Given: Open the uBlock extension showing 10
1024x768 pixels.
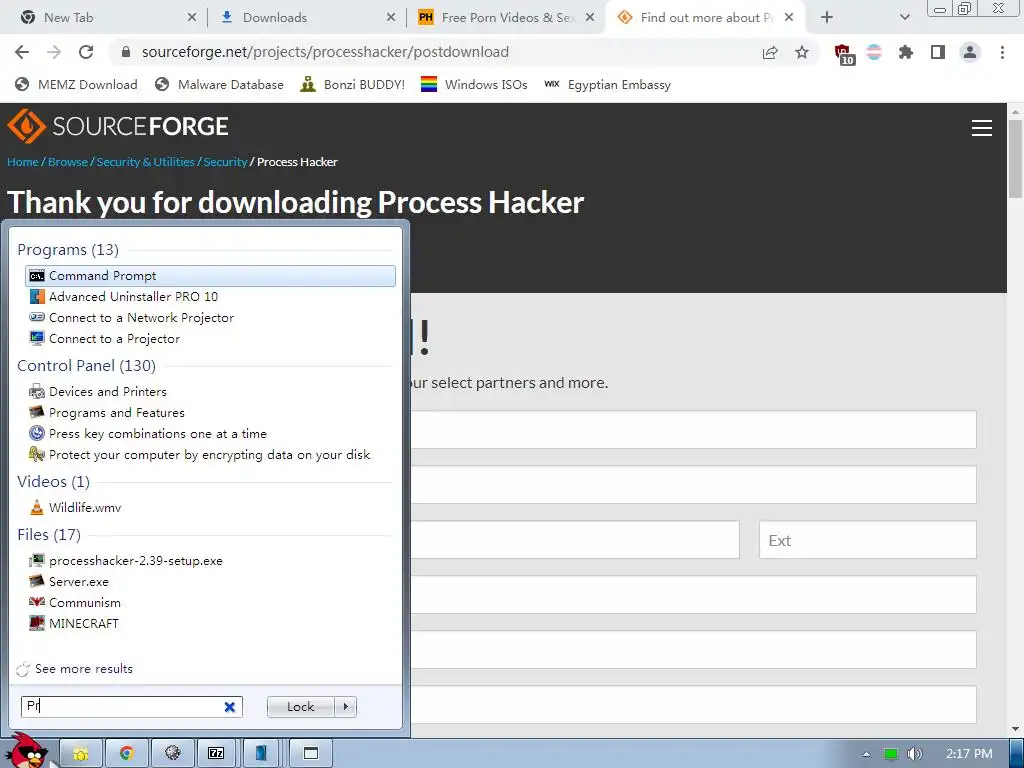Looking at the screenshot, I should click(844, 54).
